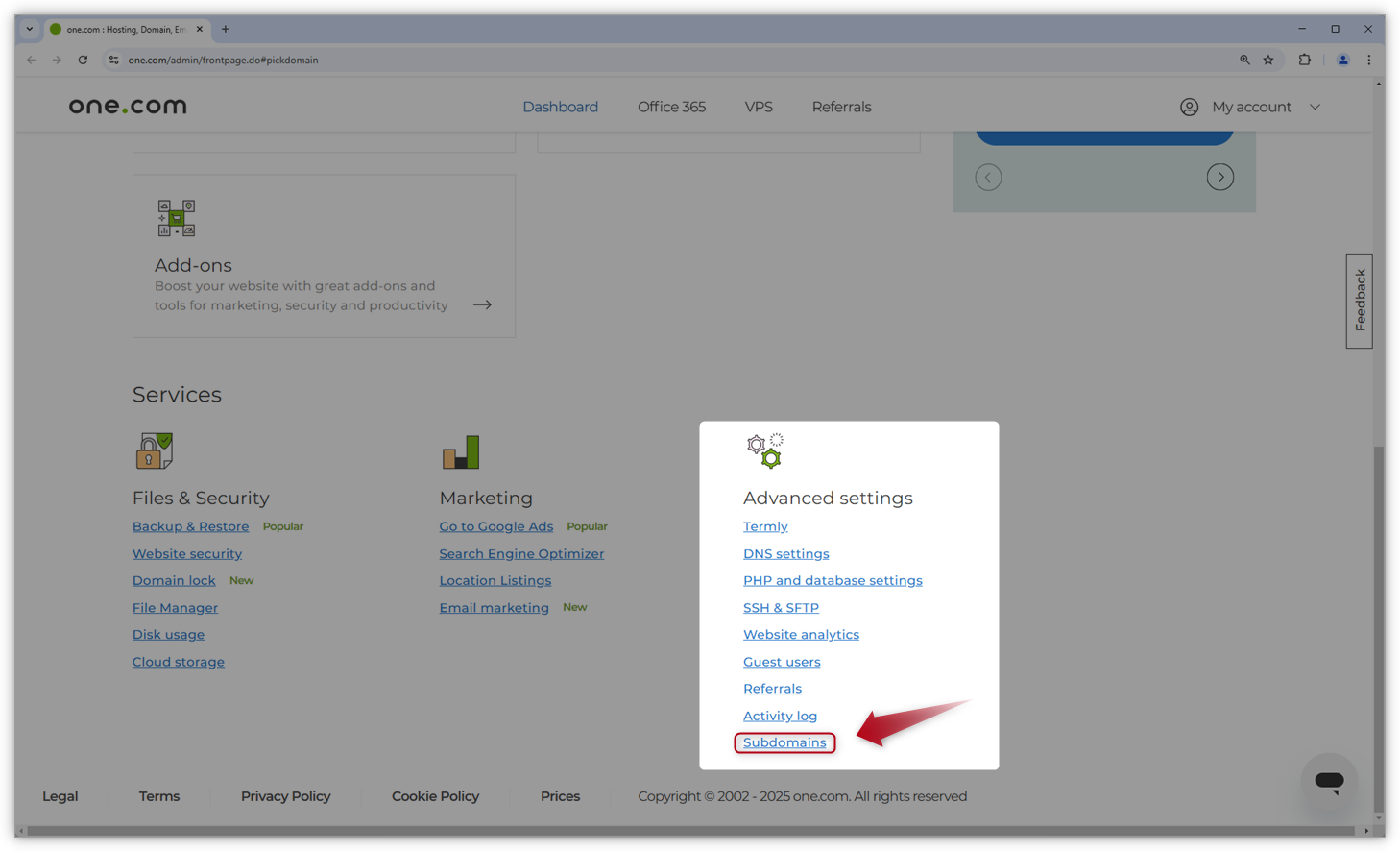
Task: Select the VPS navigation item
Action: point(759,107)
